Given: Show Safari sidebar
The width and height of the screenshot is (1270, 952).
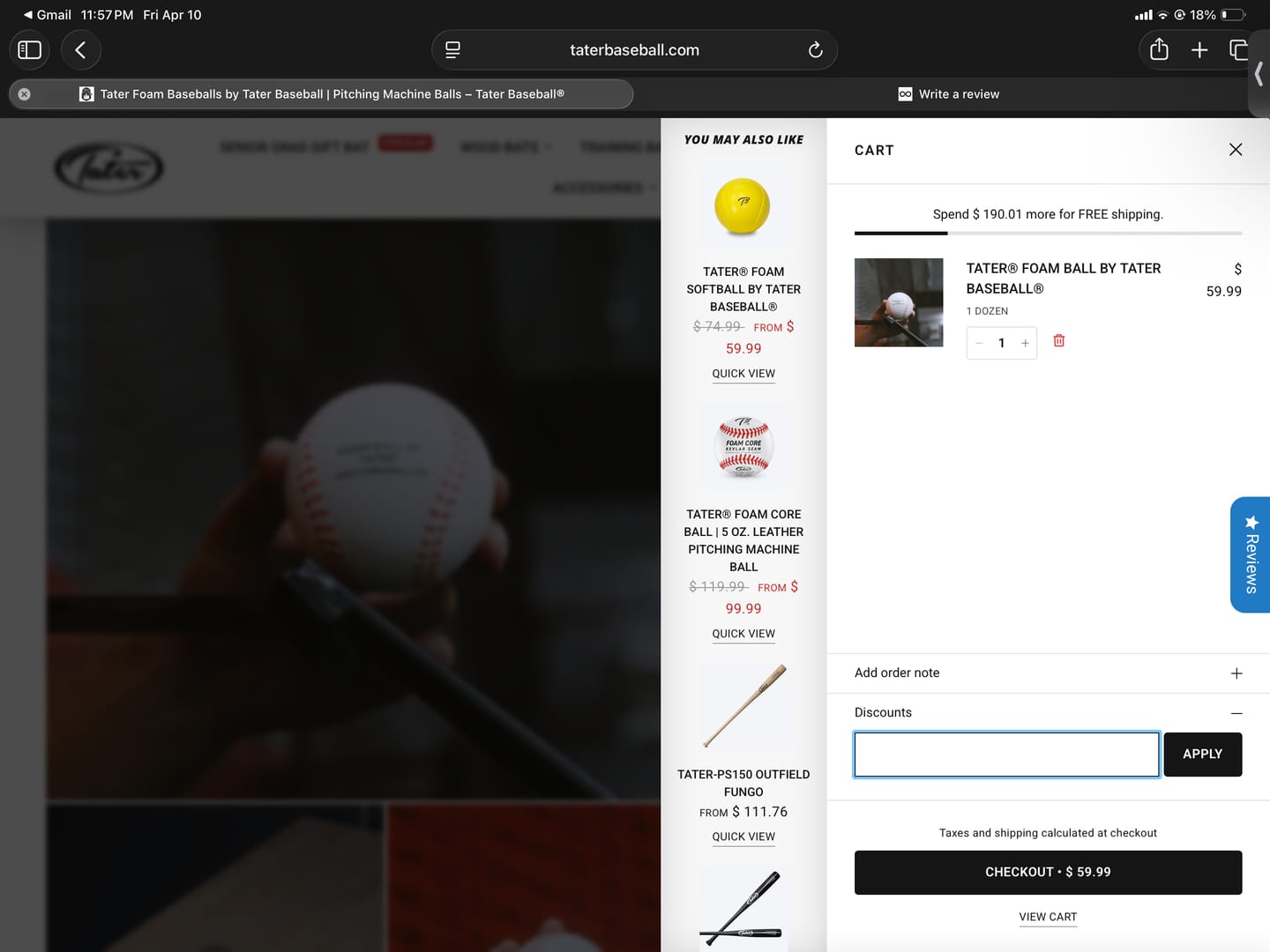Looking at the screenshot, I should point(30,49).
